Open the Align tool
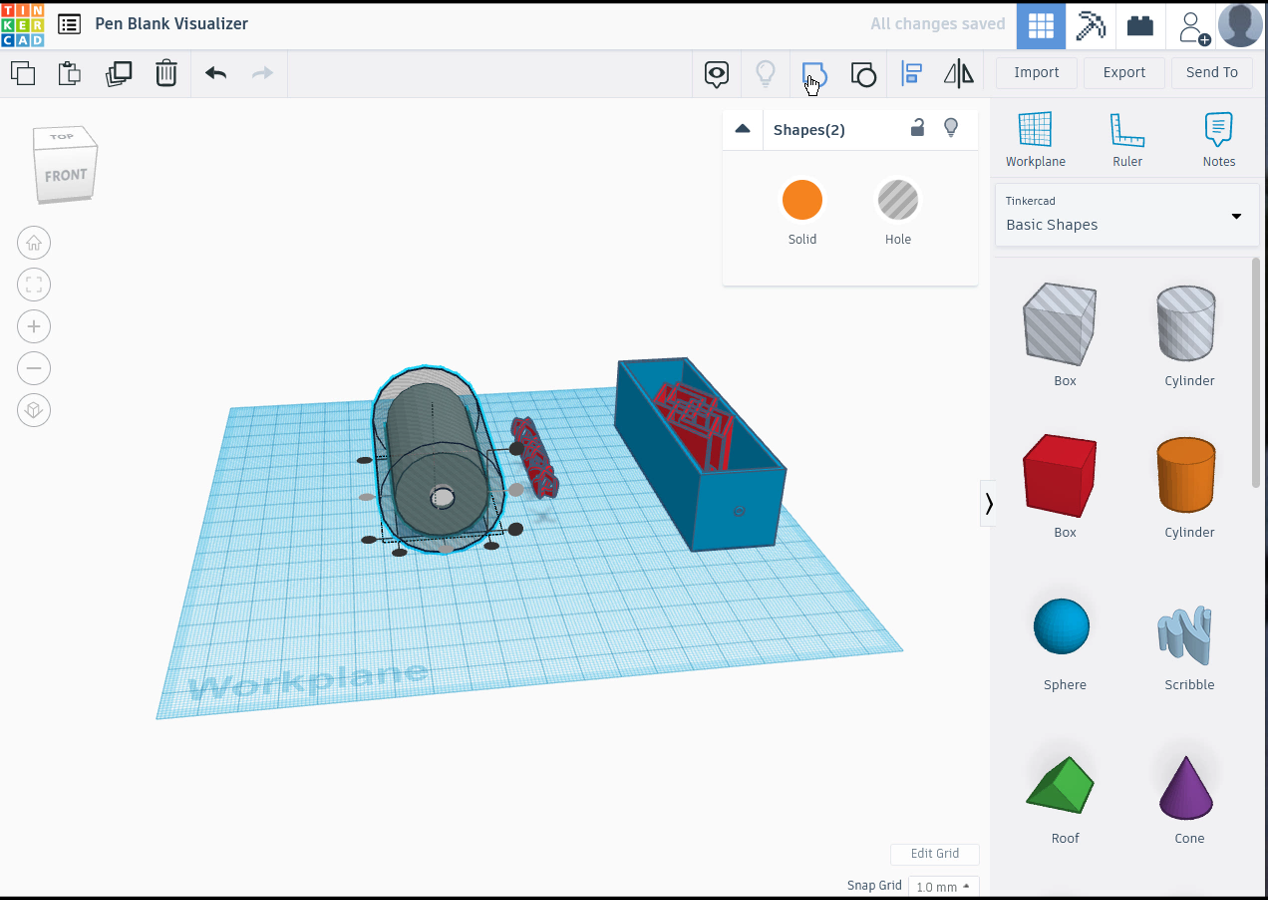 pyautogui.click(x=911, y=73)
